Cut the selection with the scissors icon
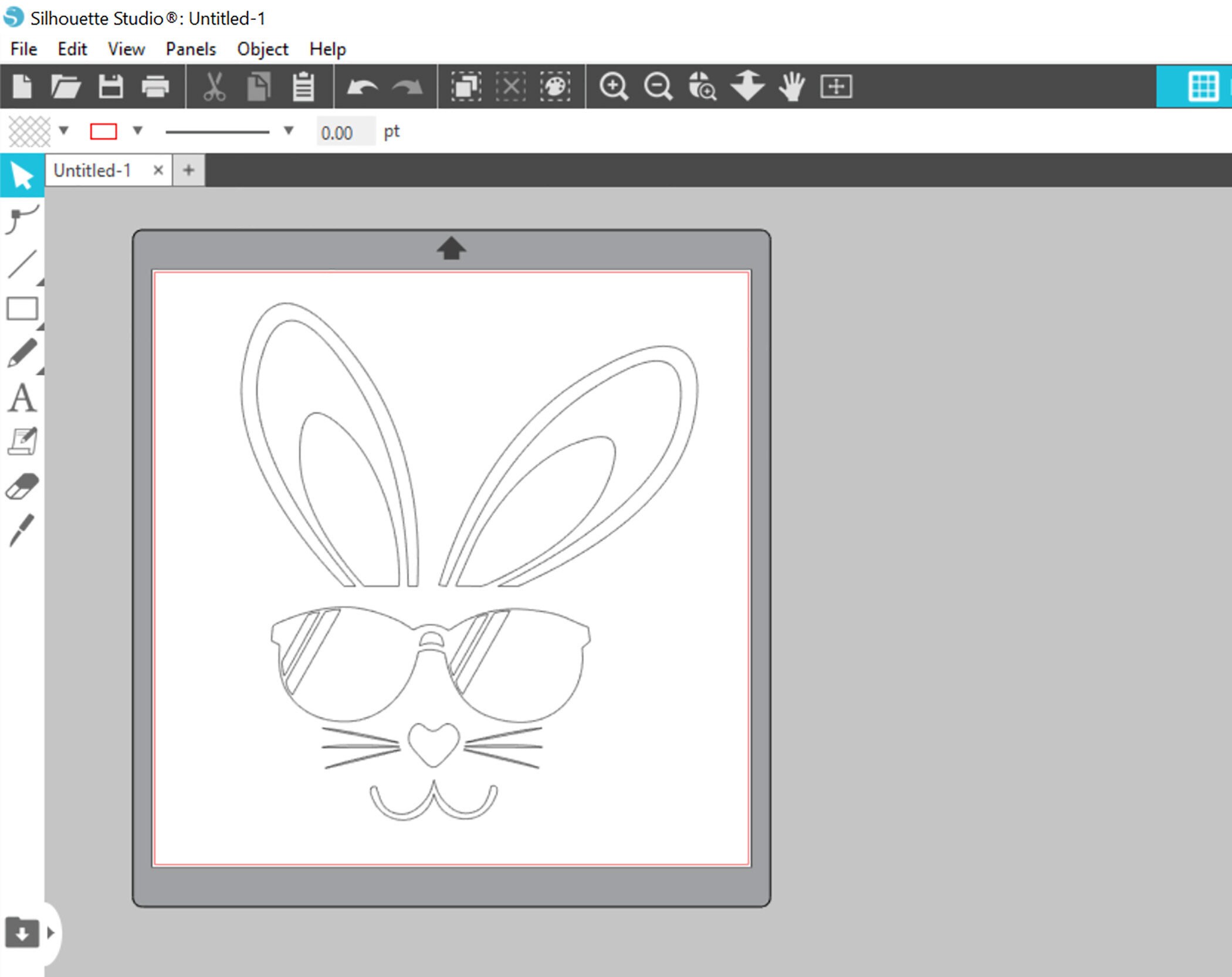This screenshot has height=977, width=1232. tap(214, 87)
